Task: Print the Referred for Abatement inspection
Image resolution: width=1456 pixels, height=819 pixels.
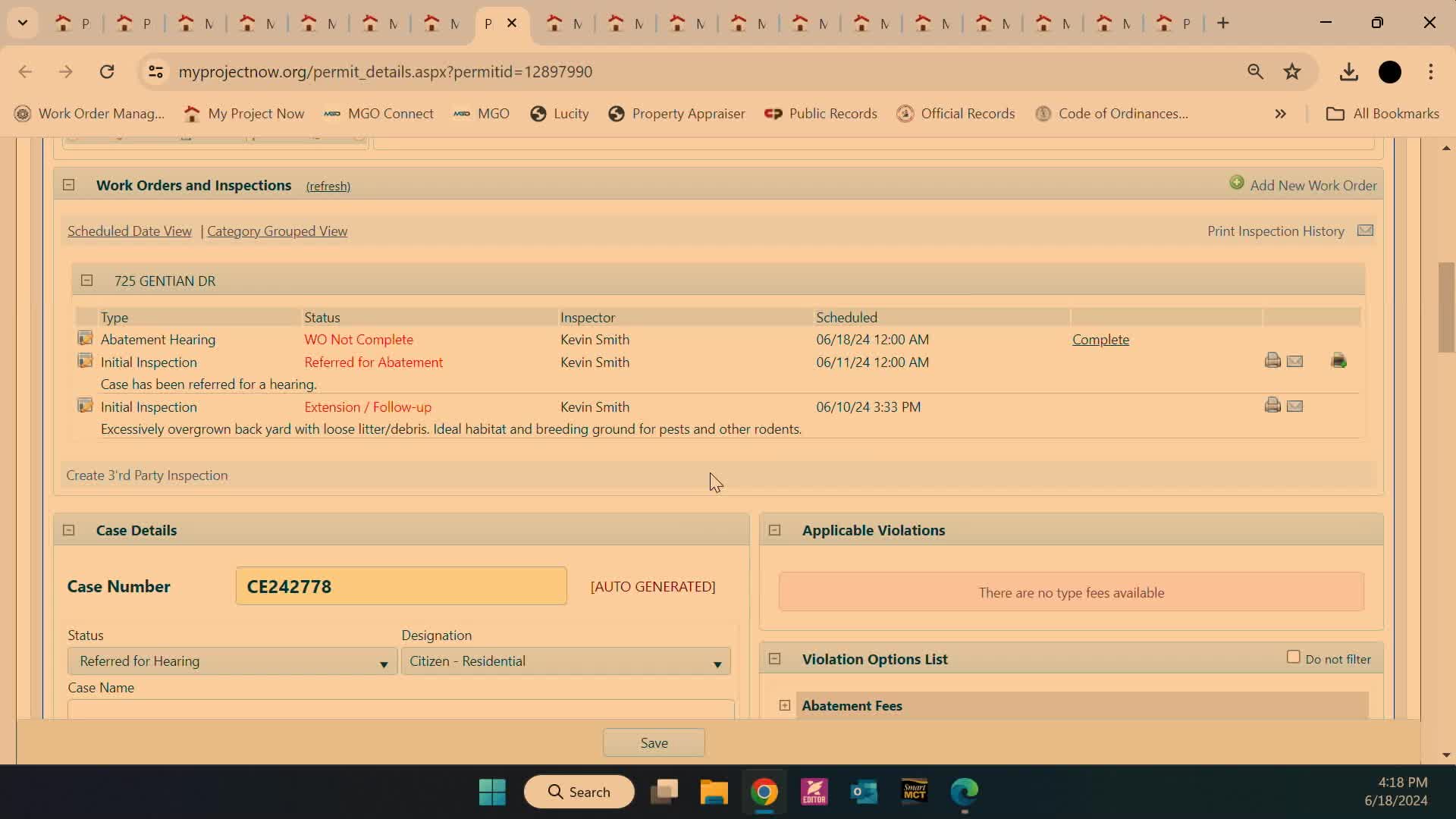Action: click(x=1272, y=361)
